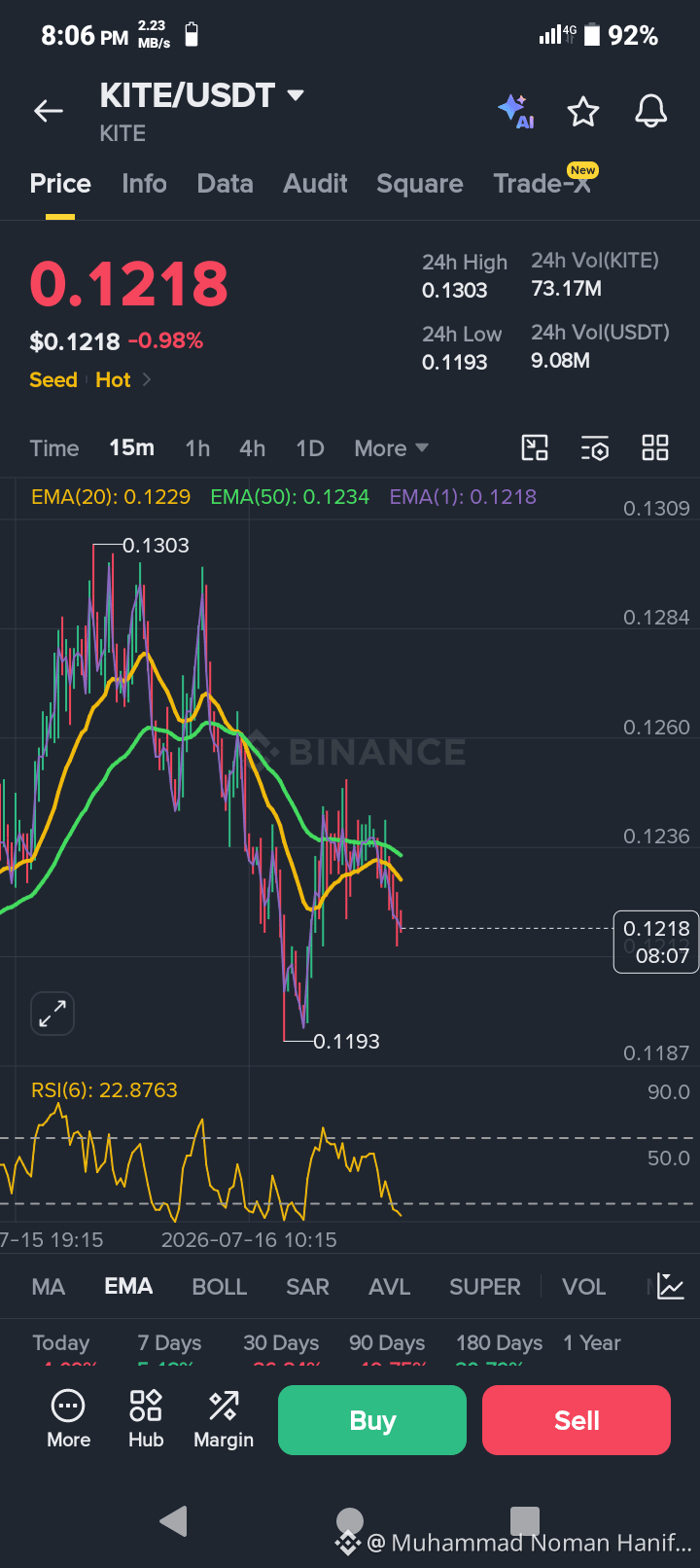Toggle the AVL indicator

[x=389, y=1286]
